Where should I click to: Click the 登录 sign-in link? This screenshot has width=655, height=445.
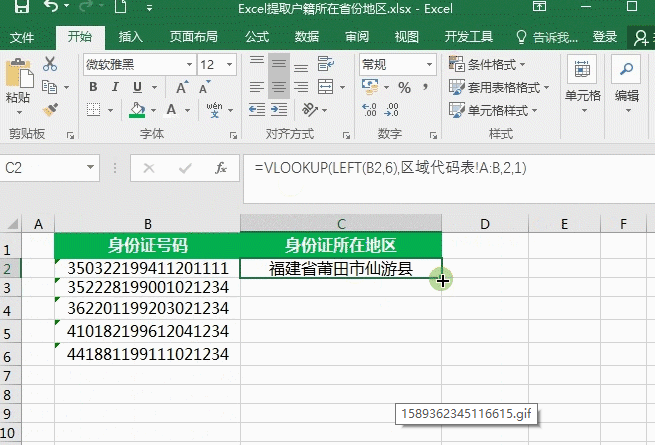point(605,37)
